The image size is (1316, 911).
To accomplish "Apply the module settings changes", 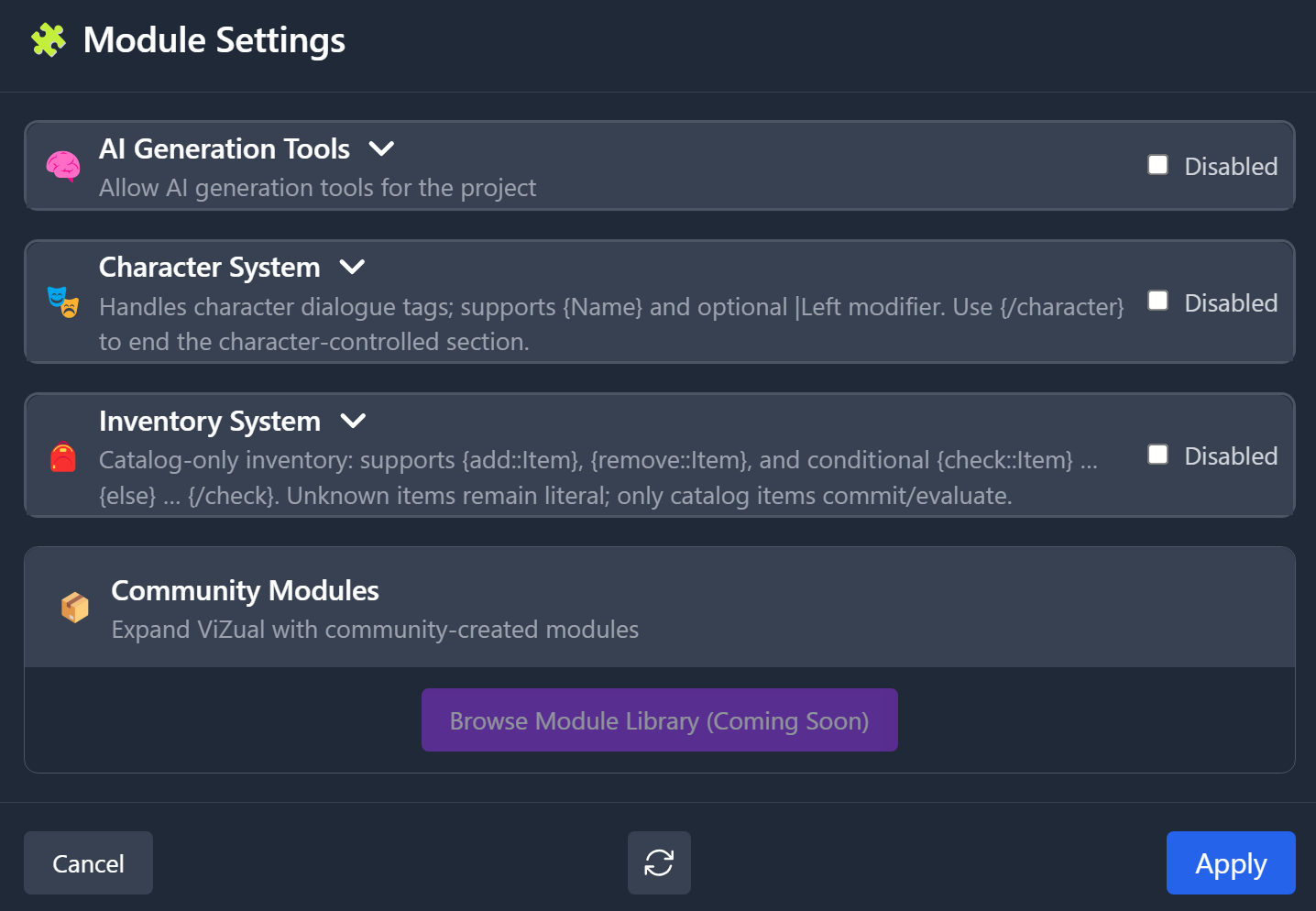I will [1231, 862].
